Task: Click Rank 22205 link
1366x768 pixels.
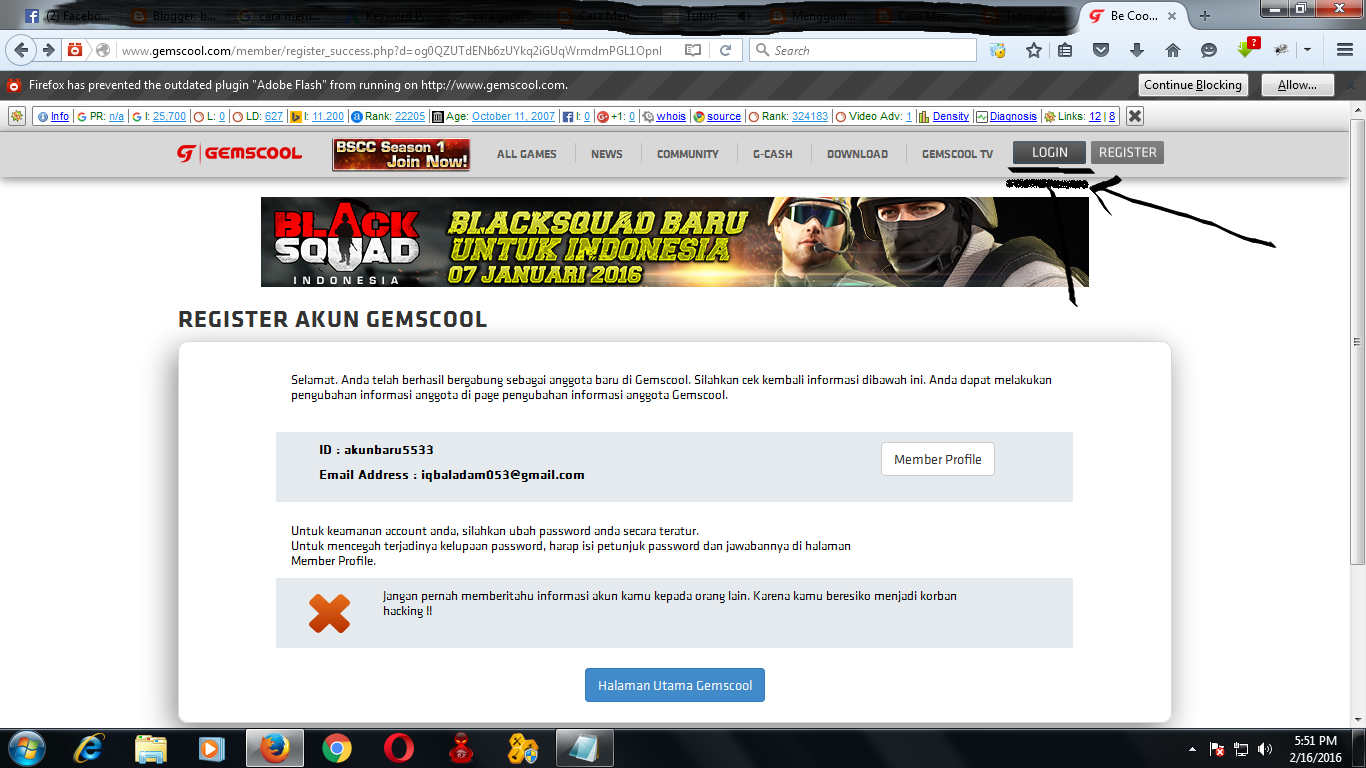Action: pyautogui.click(x=410, y=116)
